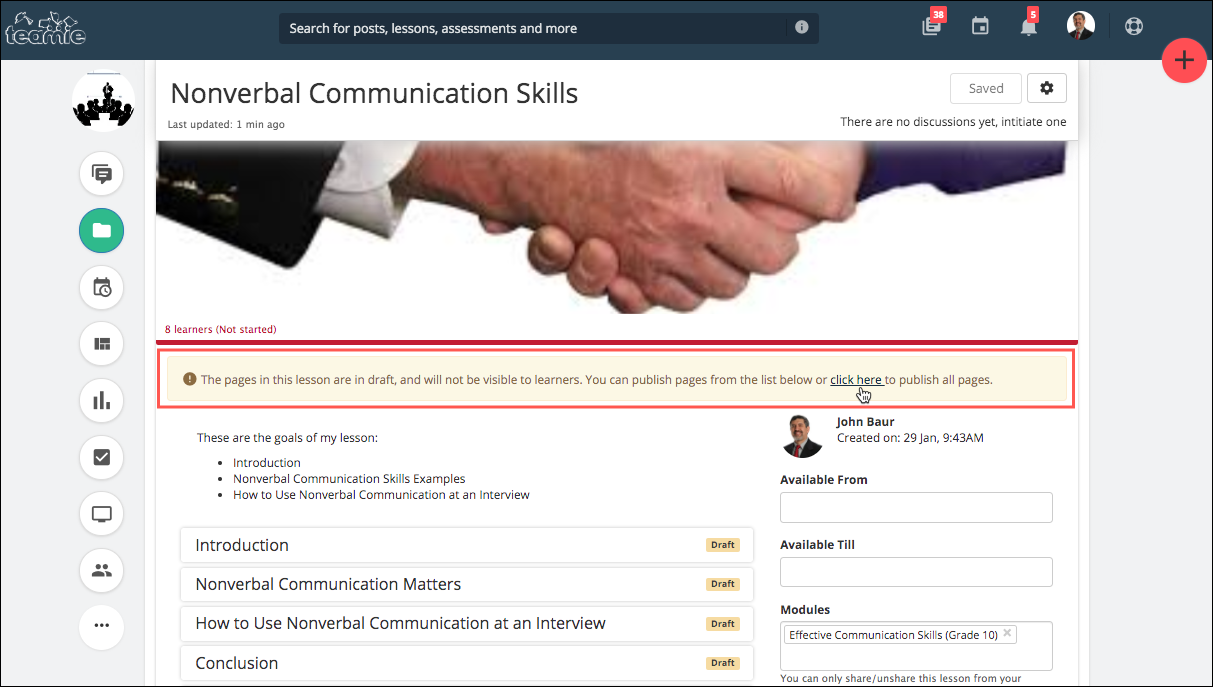The height and width of the screenshot is (687, 1213).
Task: Open the notifications bell icon
Action: 1028,27
